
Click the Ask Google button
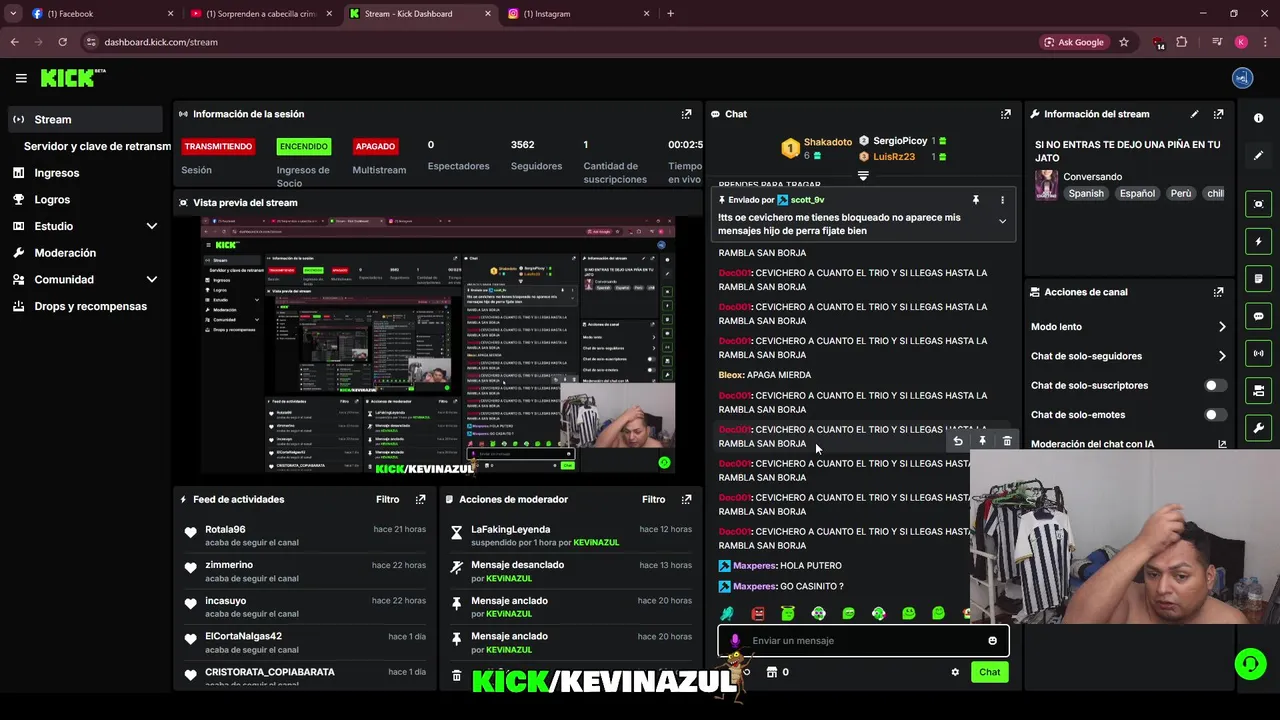(x=1074, y=42)
